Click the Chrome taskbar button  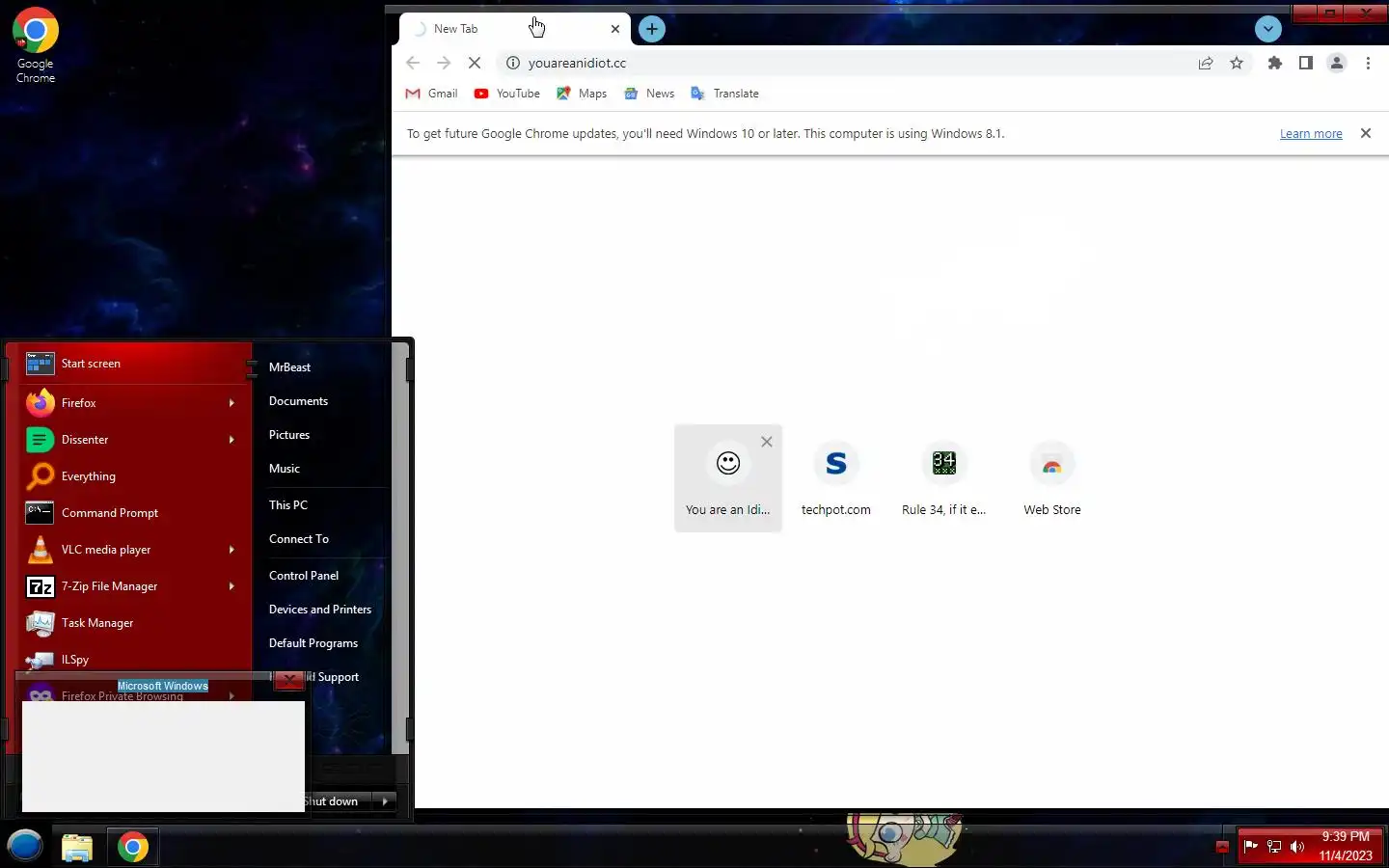coord(133,847)
